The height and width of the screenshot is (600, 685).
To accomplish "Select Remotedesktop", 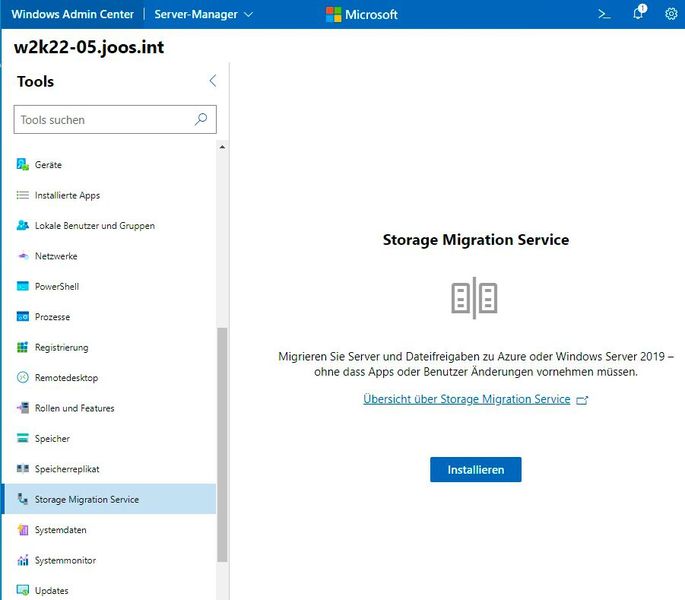I will [x=109, y=377].
